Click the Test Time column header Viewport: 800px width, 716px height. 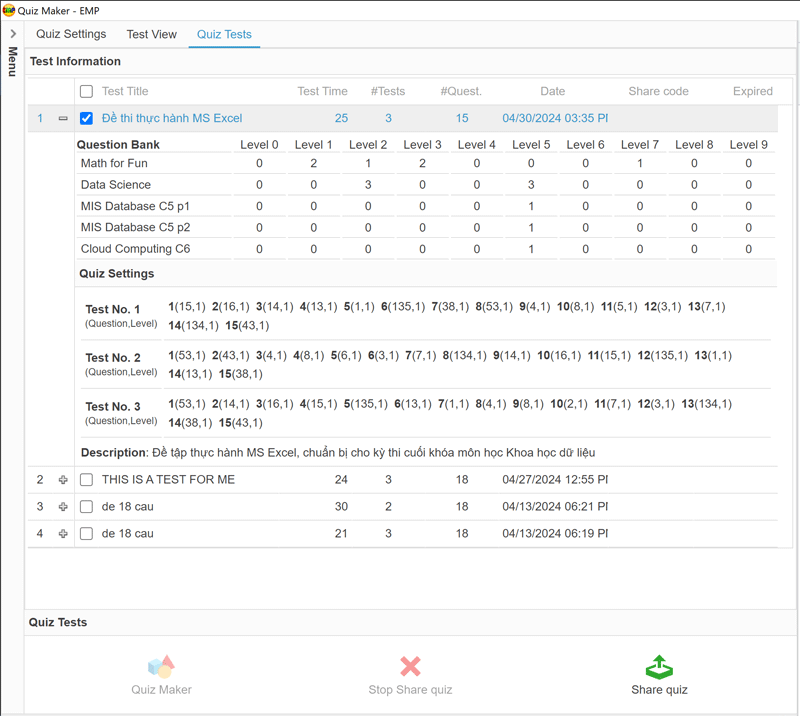(322, 91)
